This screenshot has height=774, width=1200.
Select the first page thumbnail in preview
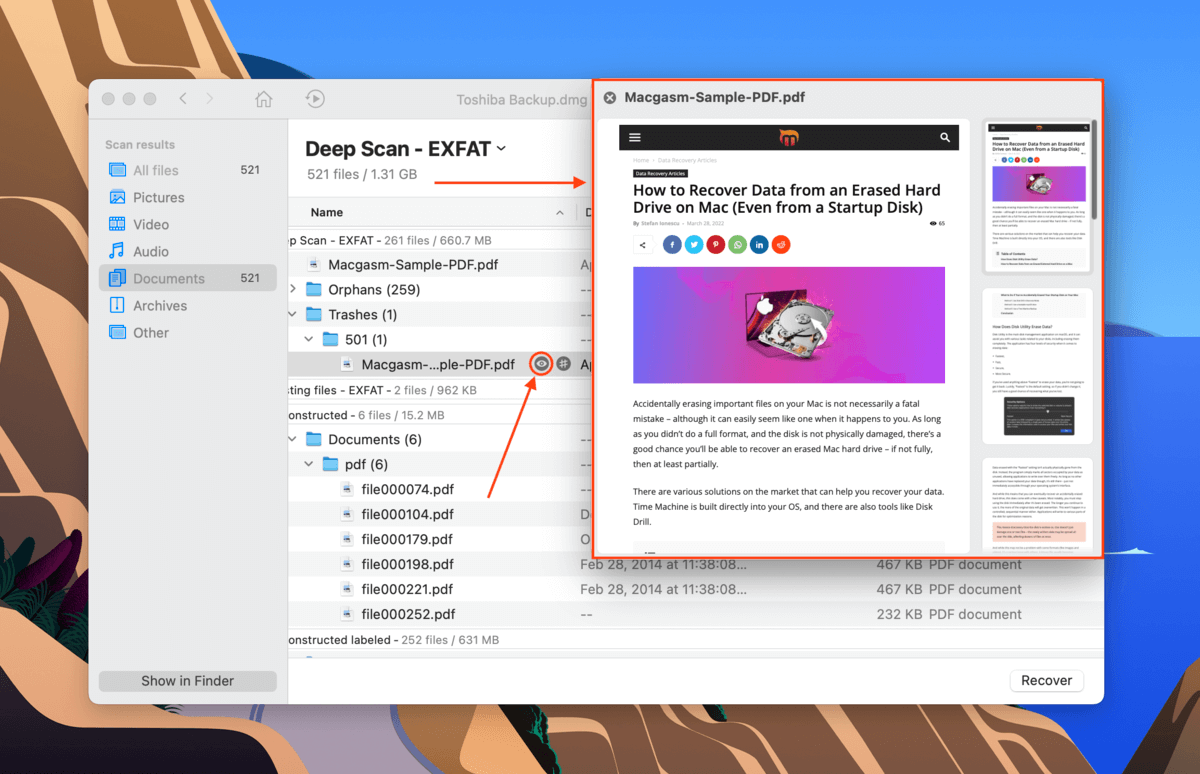pyautogui.click(x=1038, y=197)
